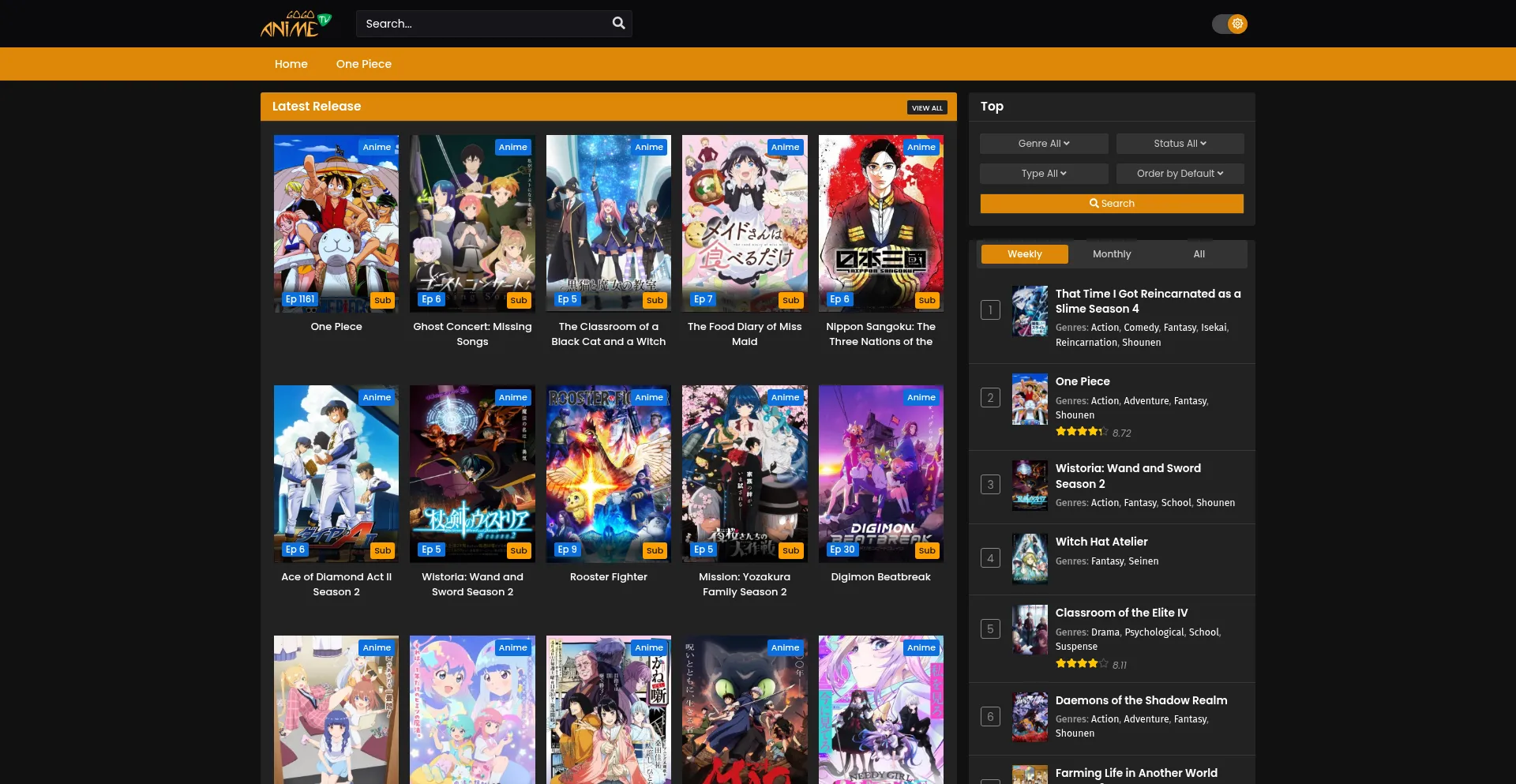Open the Rooster Fighter poster
This screenshot has height=784, width=1516.
coord(609,474)
